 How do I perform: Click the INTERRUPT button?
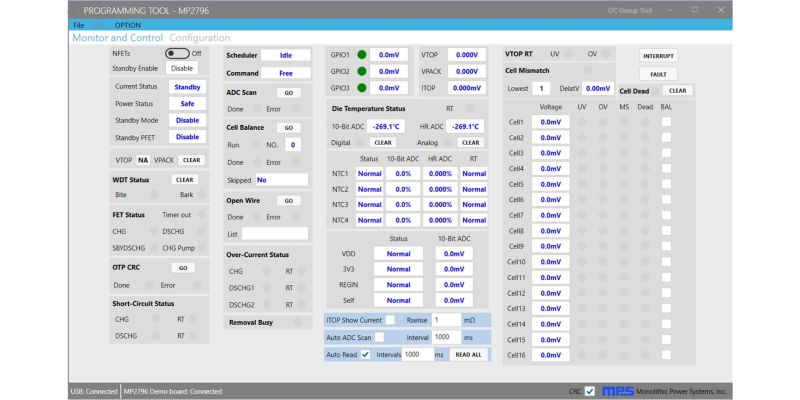tap(658, 56)
